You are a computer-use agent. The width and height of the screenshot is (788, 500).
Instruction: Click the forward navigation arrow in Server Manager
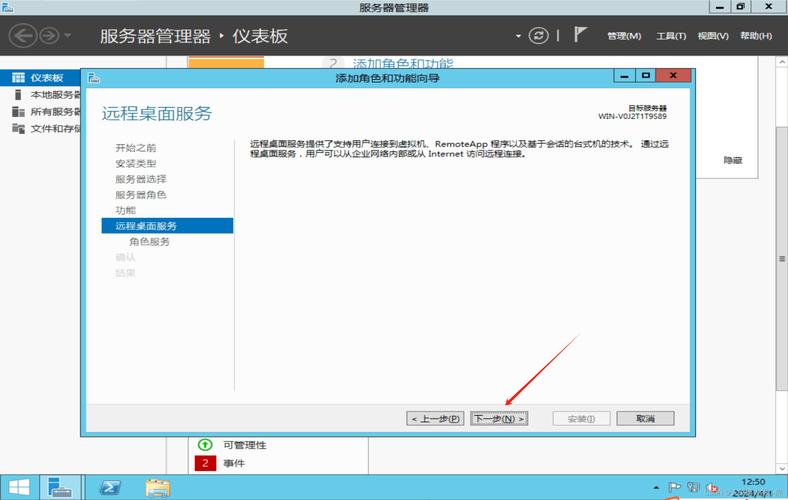[49, 36]
